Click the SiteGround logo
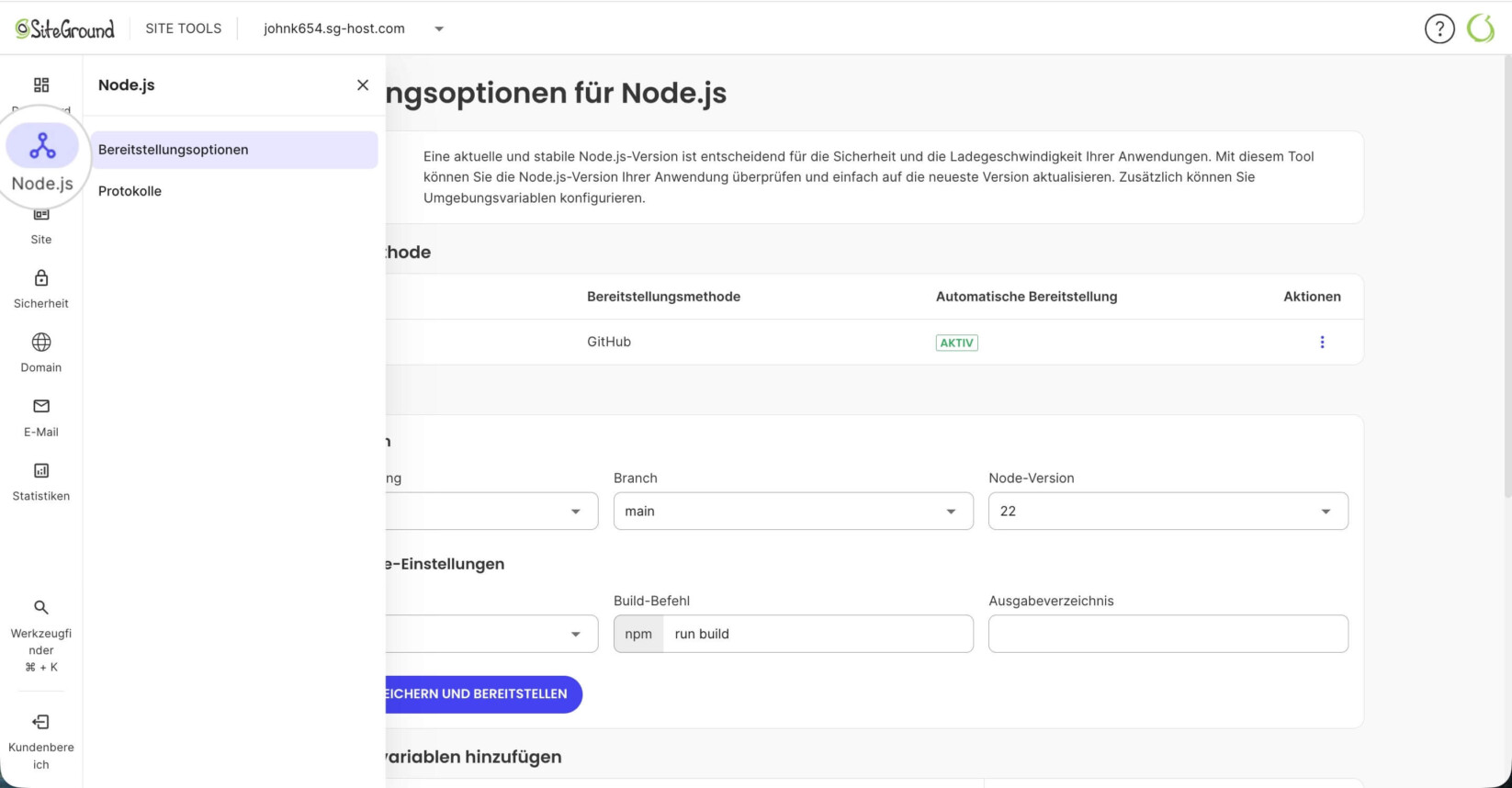The image size is (1512, 788). pyautogui.click(x=64, y=28)
